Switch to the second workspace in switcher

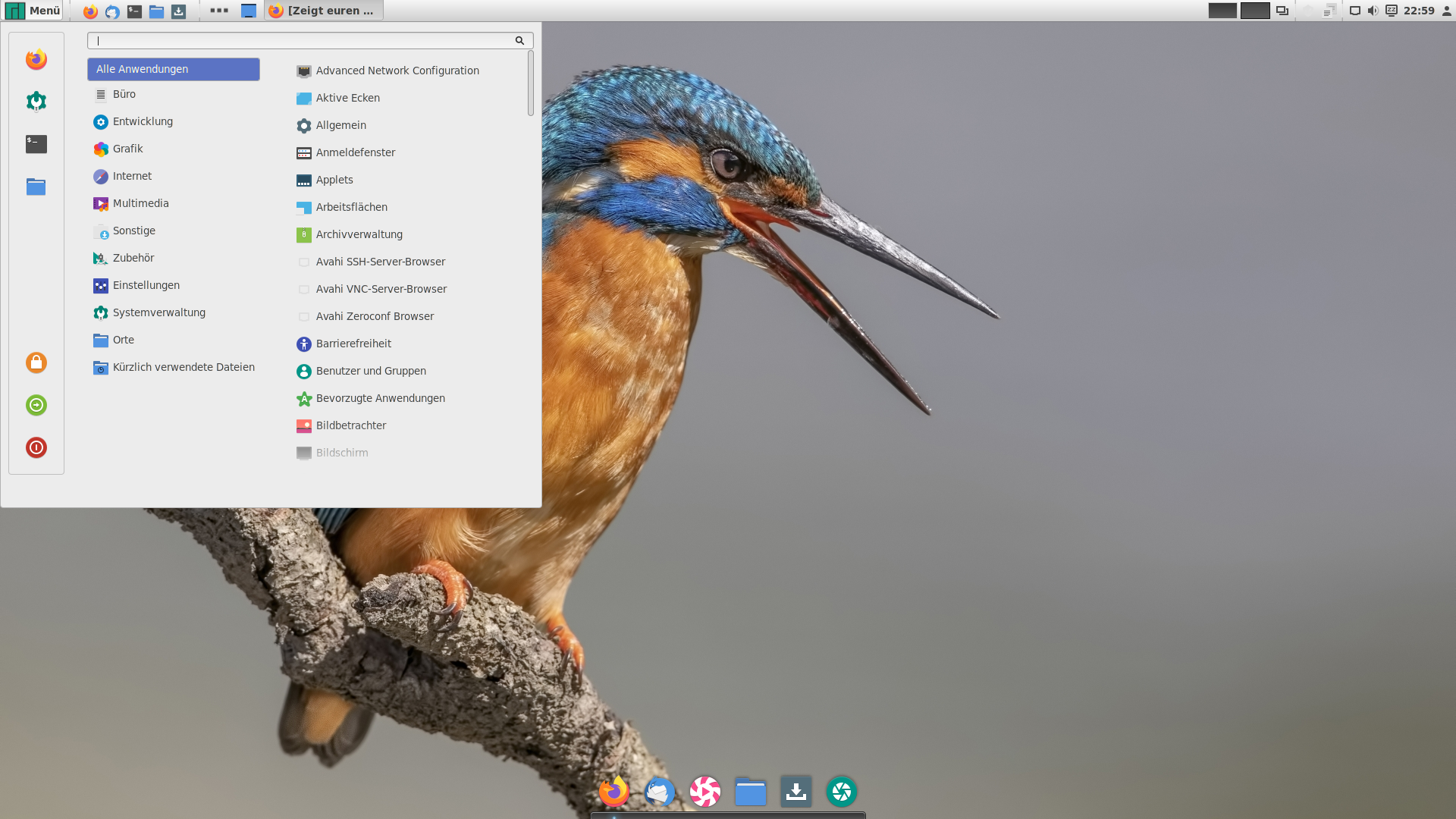[x=1254, y=11]
